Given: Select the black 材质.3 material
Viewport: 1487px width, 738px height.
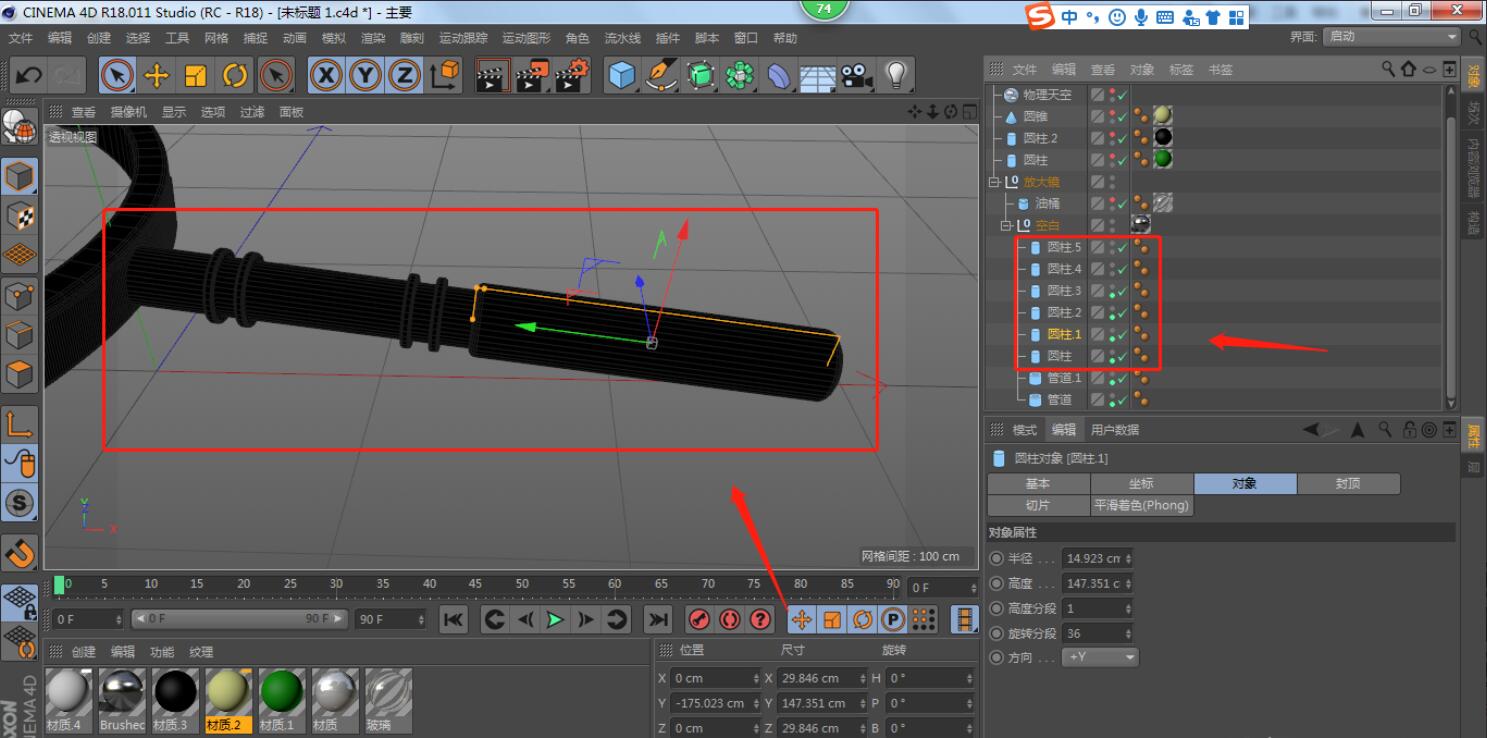Looking at the screenshot, I should click(175, 700).
